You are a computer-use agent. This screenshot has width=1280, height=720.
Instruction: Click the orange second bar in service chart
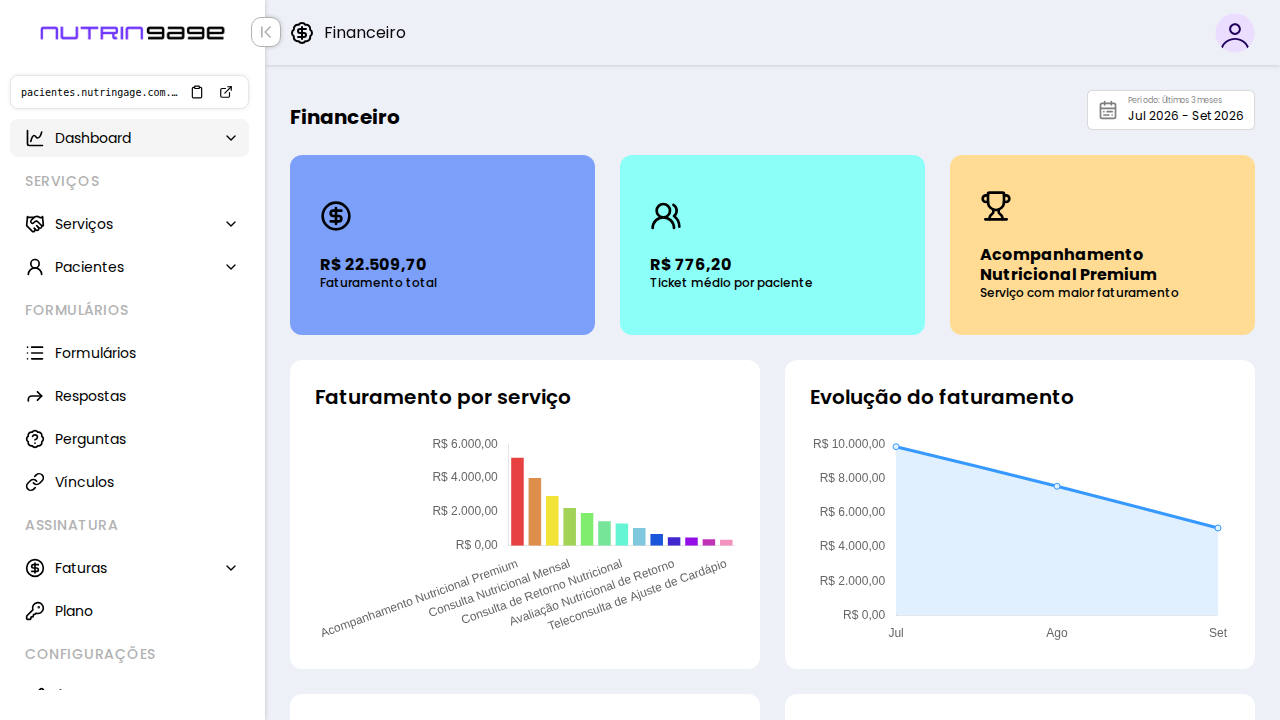point(535,512)
